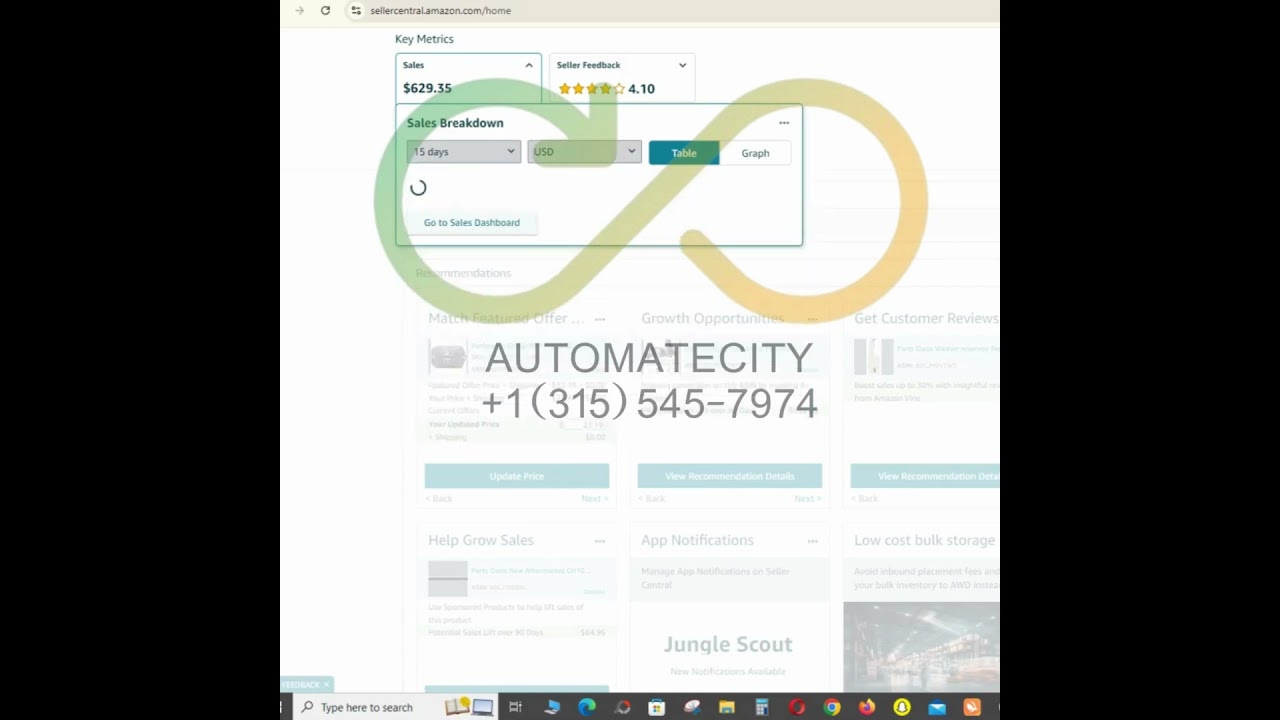This screenshot has height=720, width=1280.
Task: Open Sales Breakdown three-dot options menu
Action: coord(784,123)
